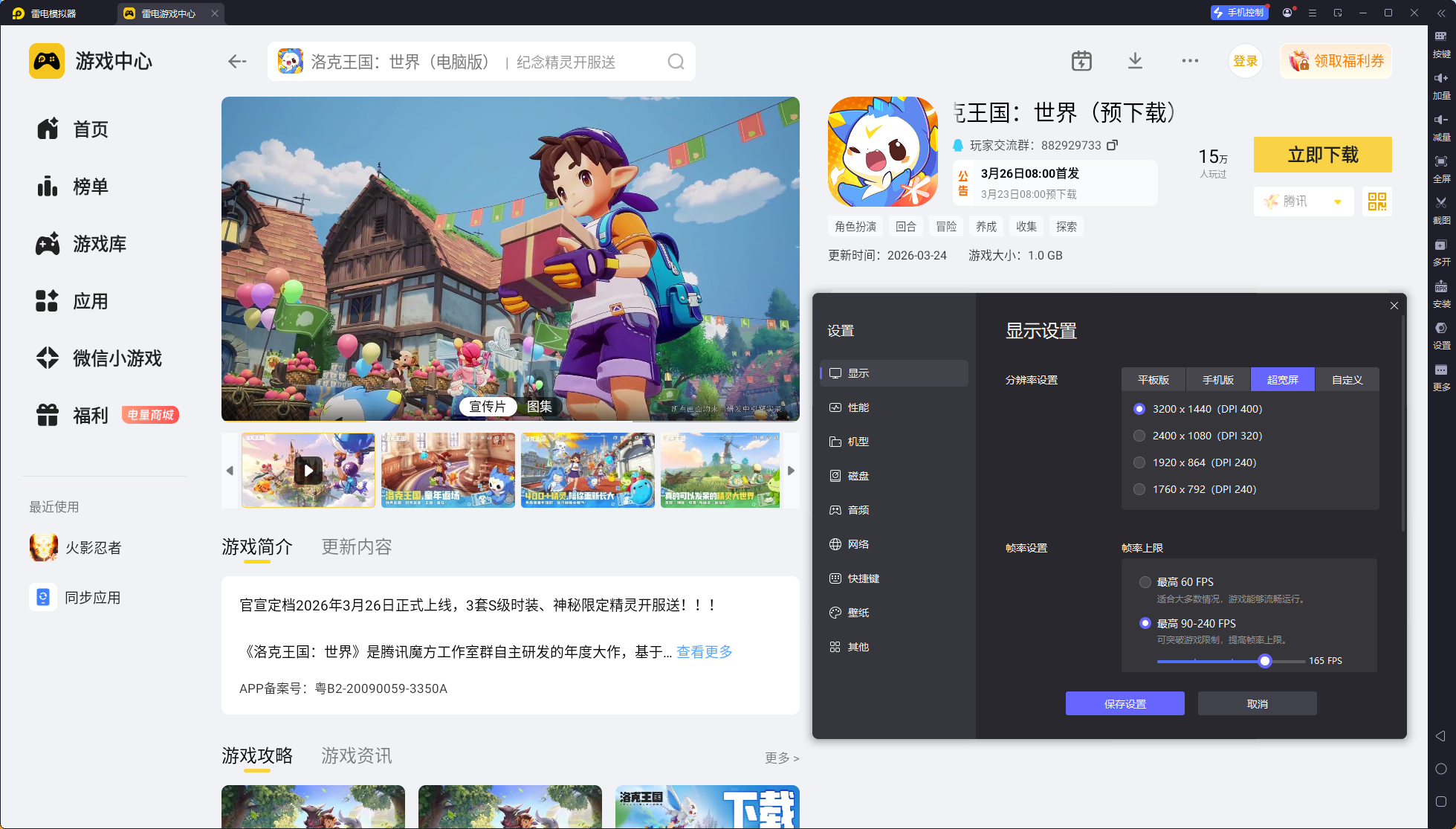The width and height of the screenshot is (1456, 829).
Task: Click next arrow in screenshot carousel
Action: 791,471
